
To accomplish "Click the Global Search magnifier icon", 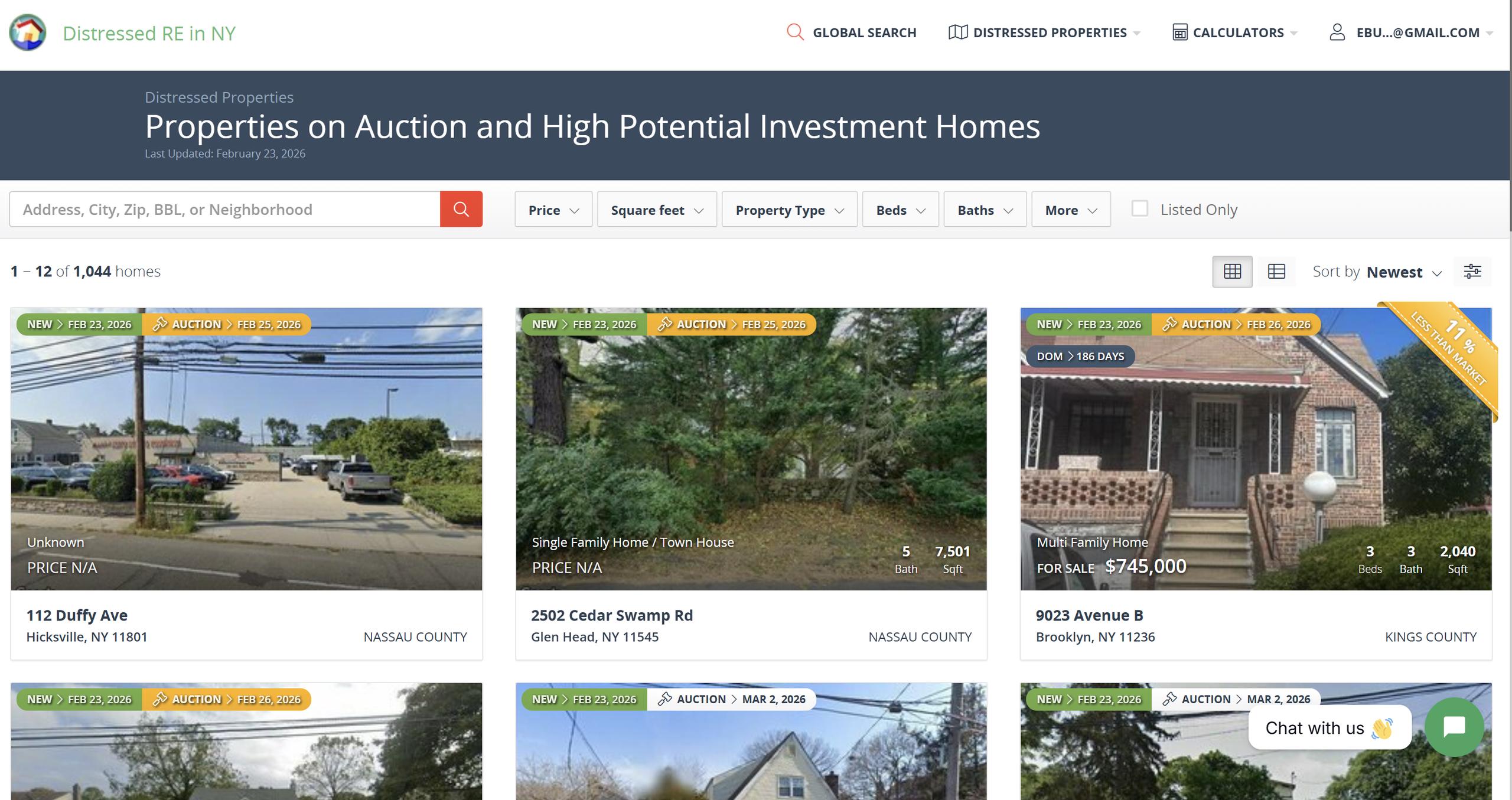I will click(x=795, y=32).
